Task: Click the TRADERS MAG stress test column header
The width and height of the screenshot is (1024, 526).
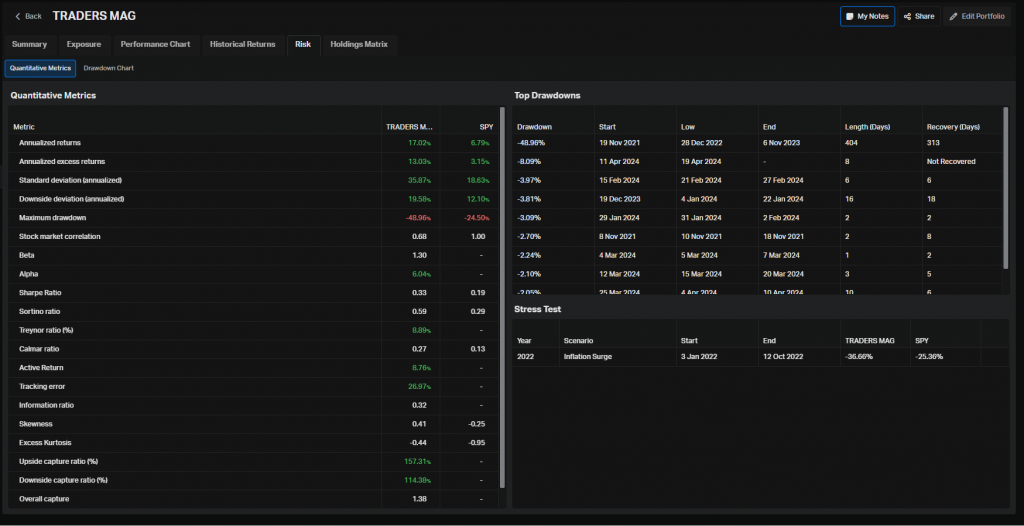Action: click(869, 340)
